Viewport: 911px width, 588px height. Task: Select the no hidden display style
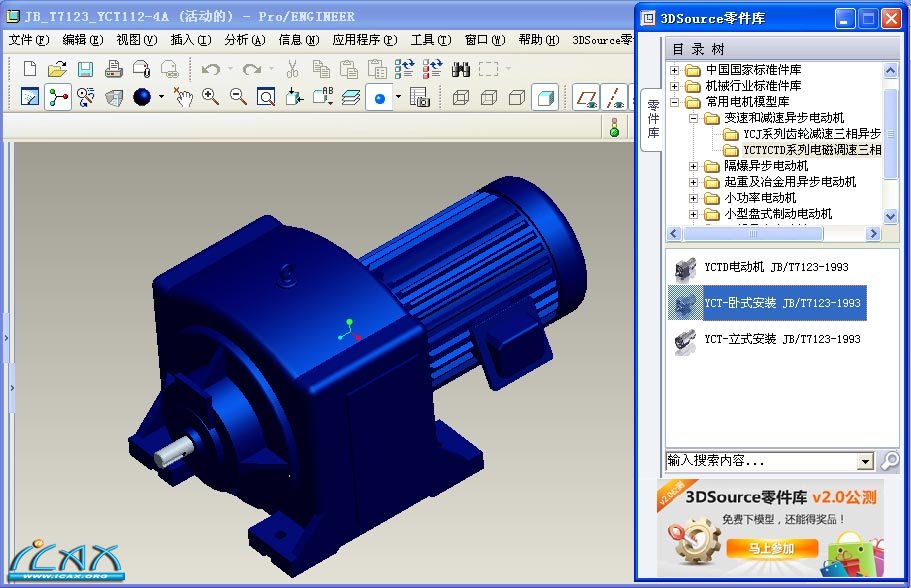[517, 97]
